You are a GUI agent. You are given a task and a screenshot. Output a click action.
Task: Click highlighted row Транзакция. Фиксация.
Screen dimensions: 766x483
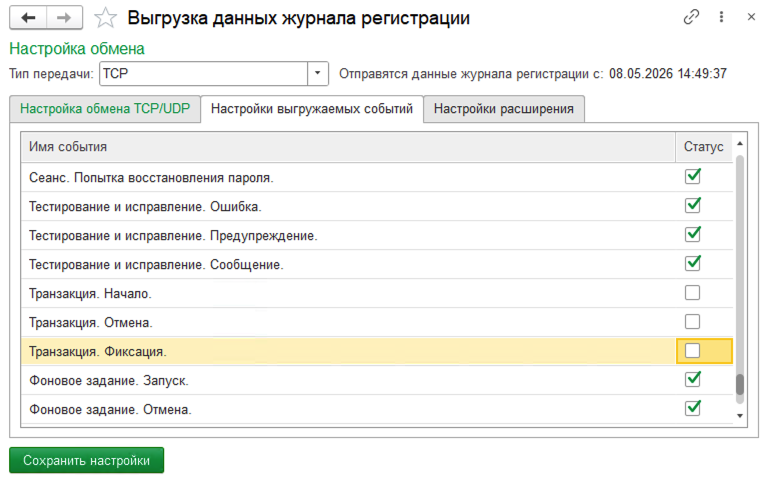(x=377, y=351)
